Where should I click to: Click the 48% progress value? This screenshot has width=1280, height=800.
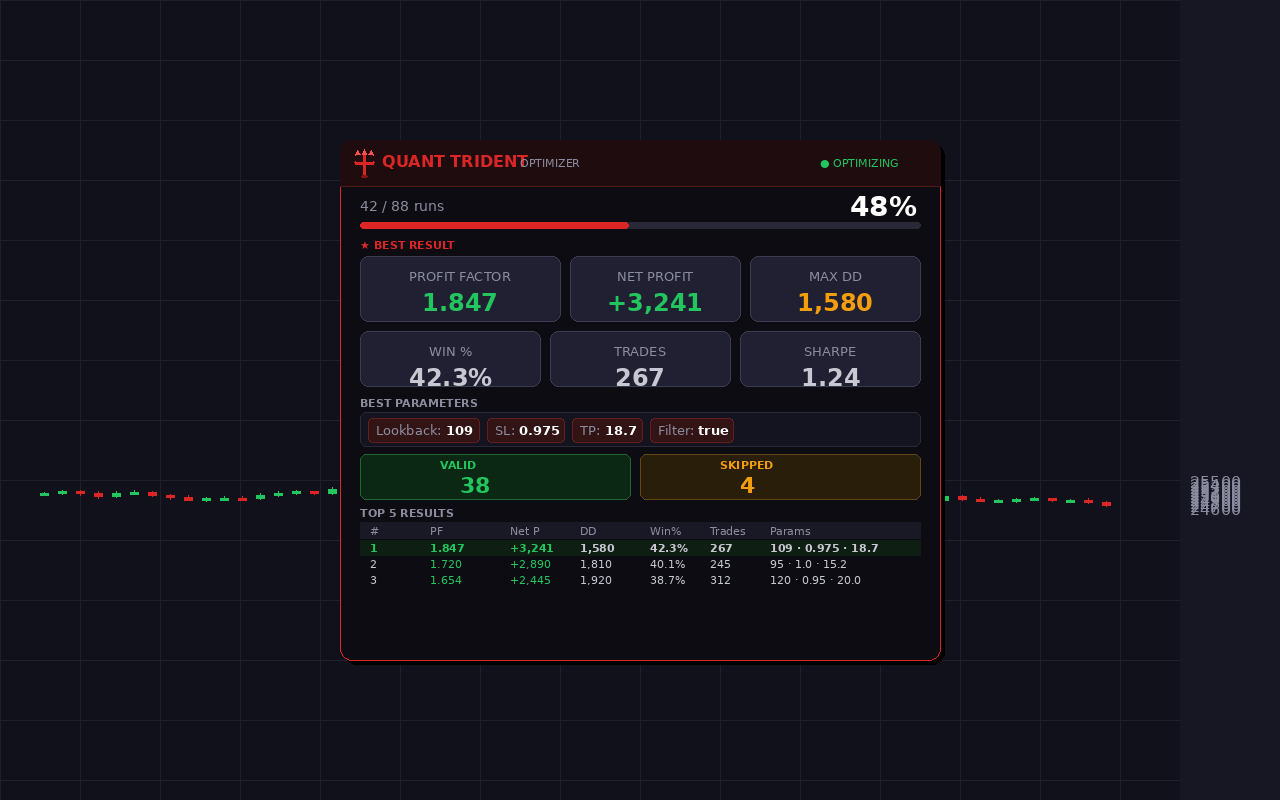tap(883, 207)
